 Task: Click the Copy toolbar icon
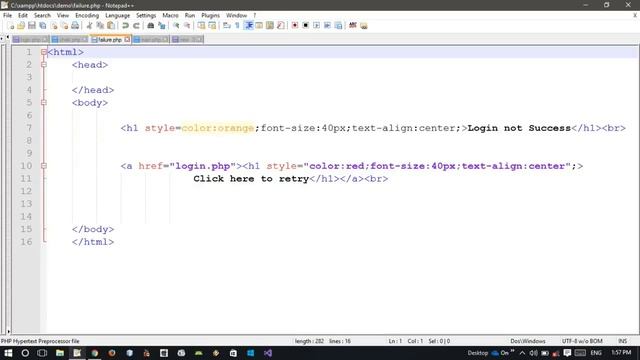pos(100,26)
